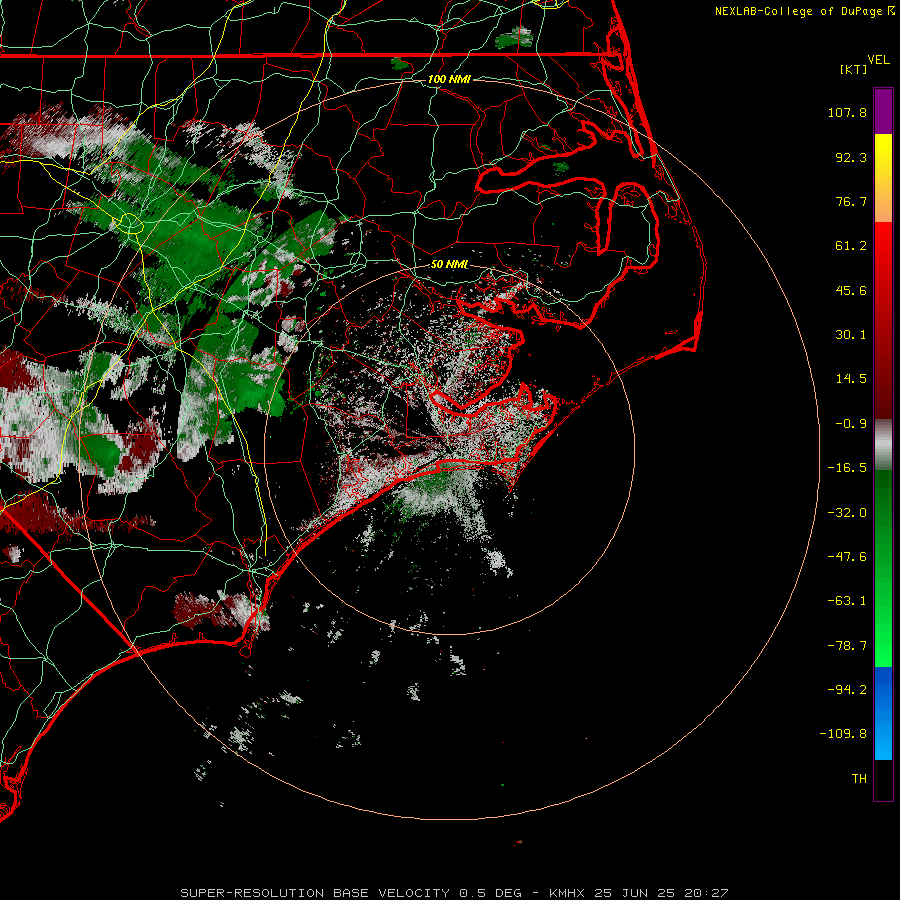Click the 100 NMI range ring label
Image resolution: width=900 pixels, height=900 pixels.
[449, 79]
